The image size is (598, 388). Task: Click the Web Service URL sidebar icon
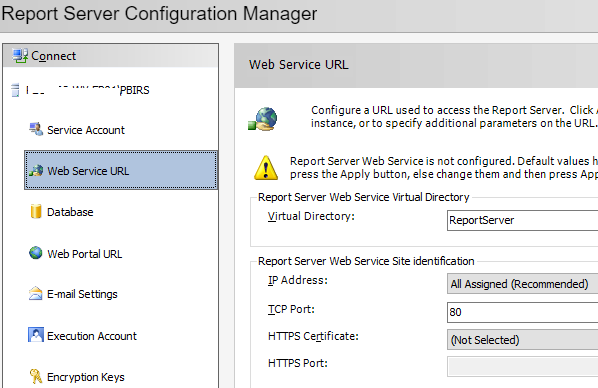pyautogui.click(x=36, y=170)
